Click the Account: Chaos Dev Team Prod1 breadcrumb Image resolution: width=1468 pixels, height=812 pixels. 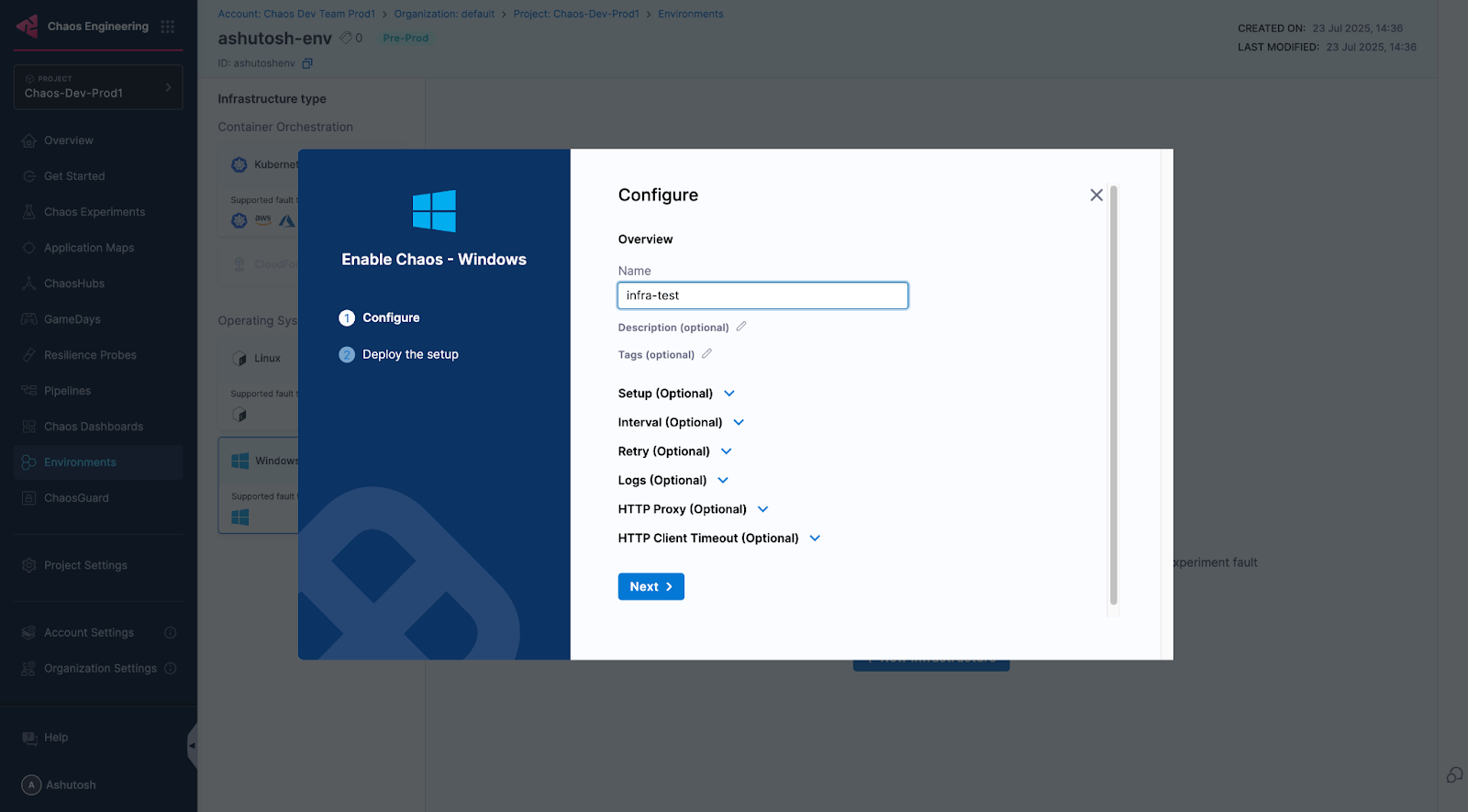point(296,14)
